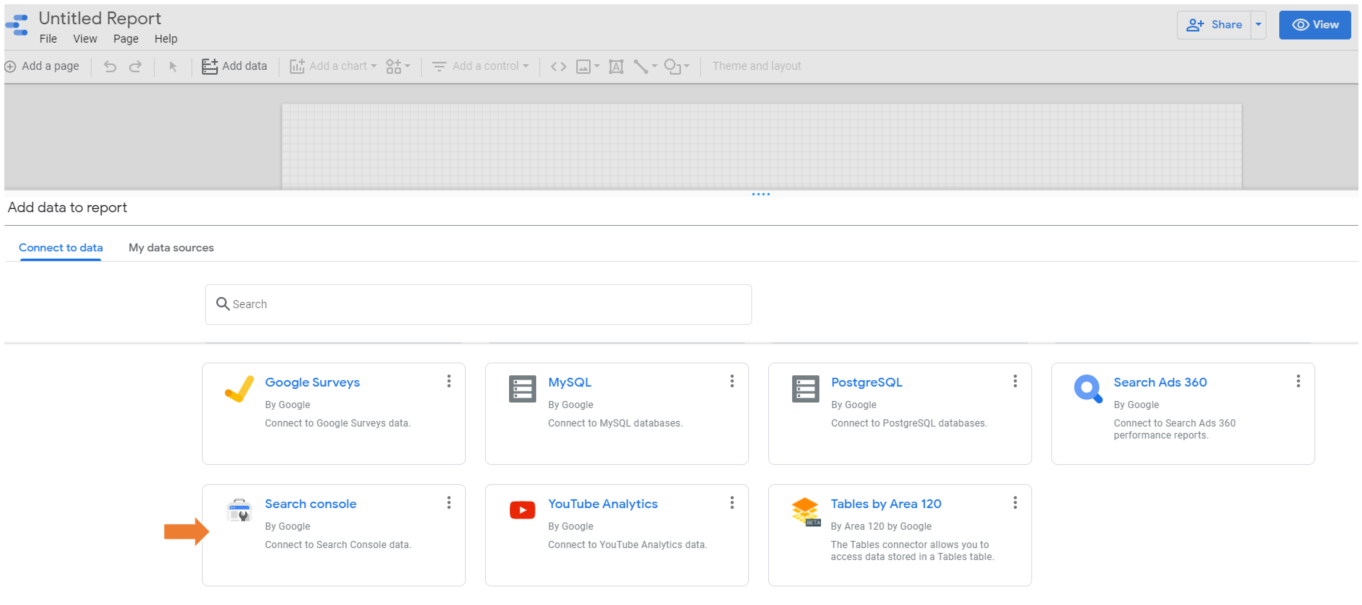Click 'By Area 120 by Google' text
1362x605 pixels.
881,526
